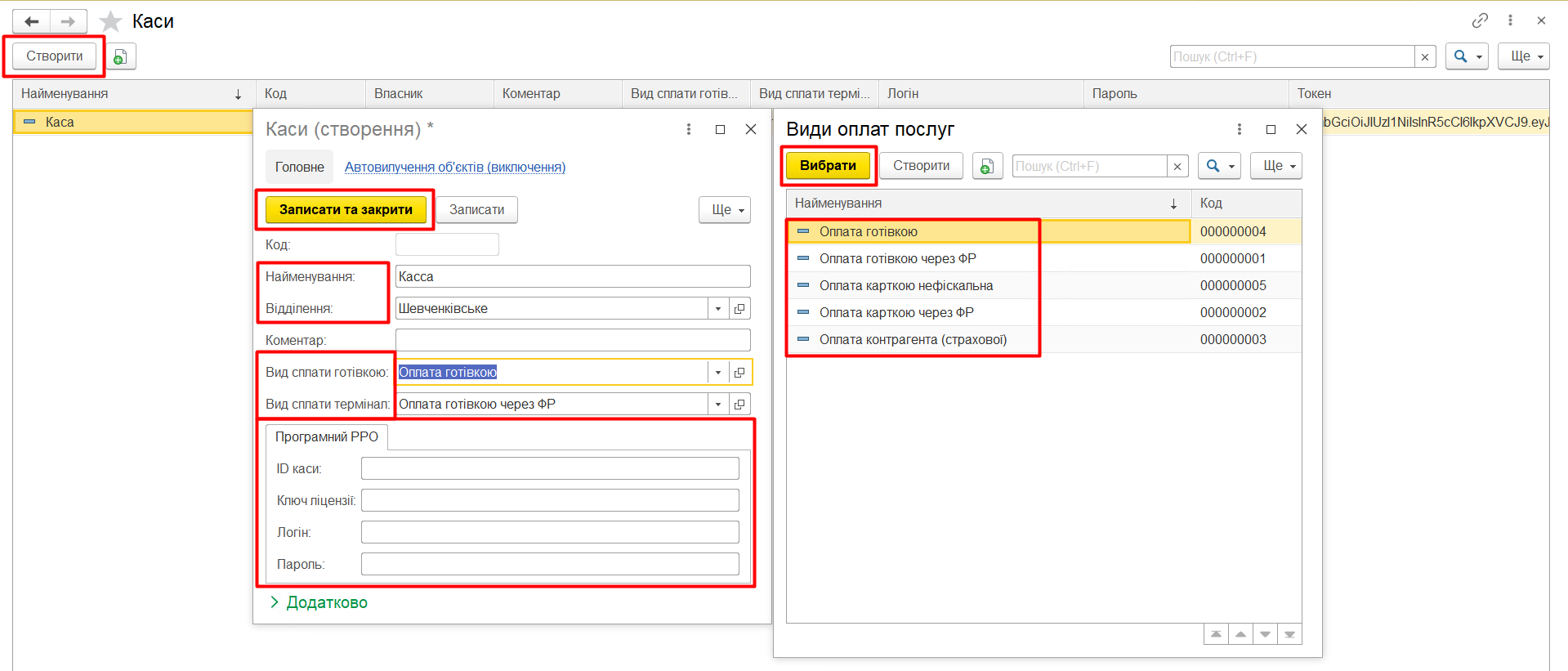Jump to list end with the bottom arrow
Screen dimensions: 1568x671
(x=1289, y=634)
